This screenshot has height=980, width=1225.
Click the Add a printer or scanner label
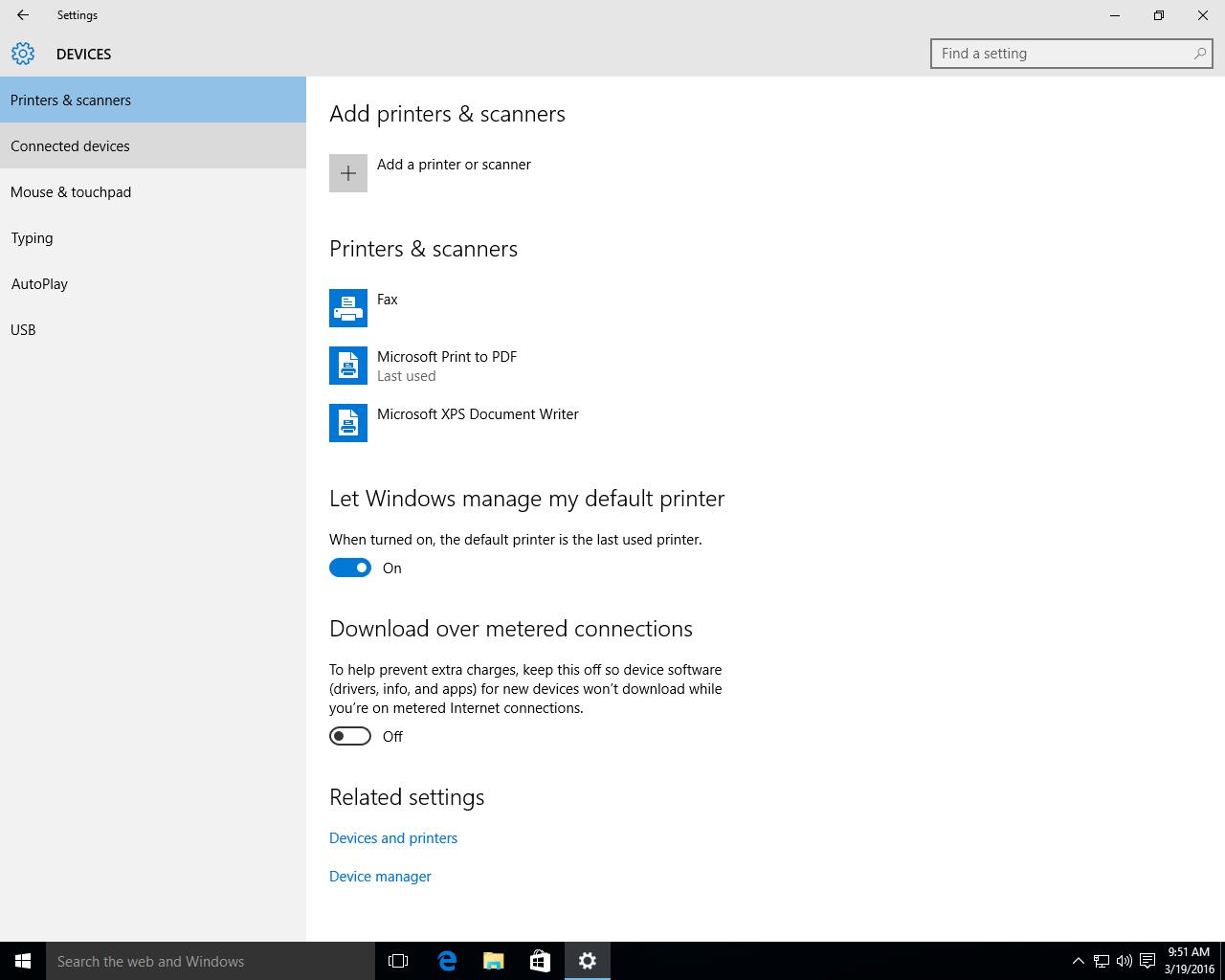[x=454, y=165]
